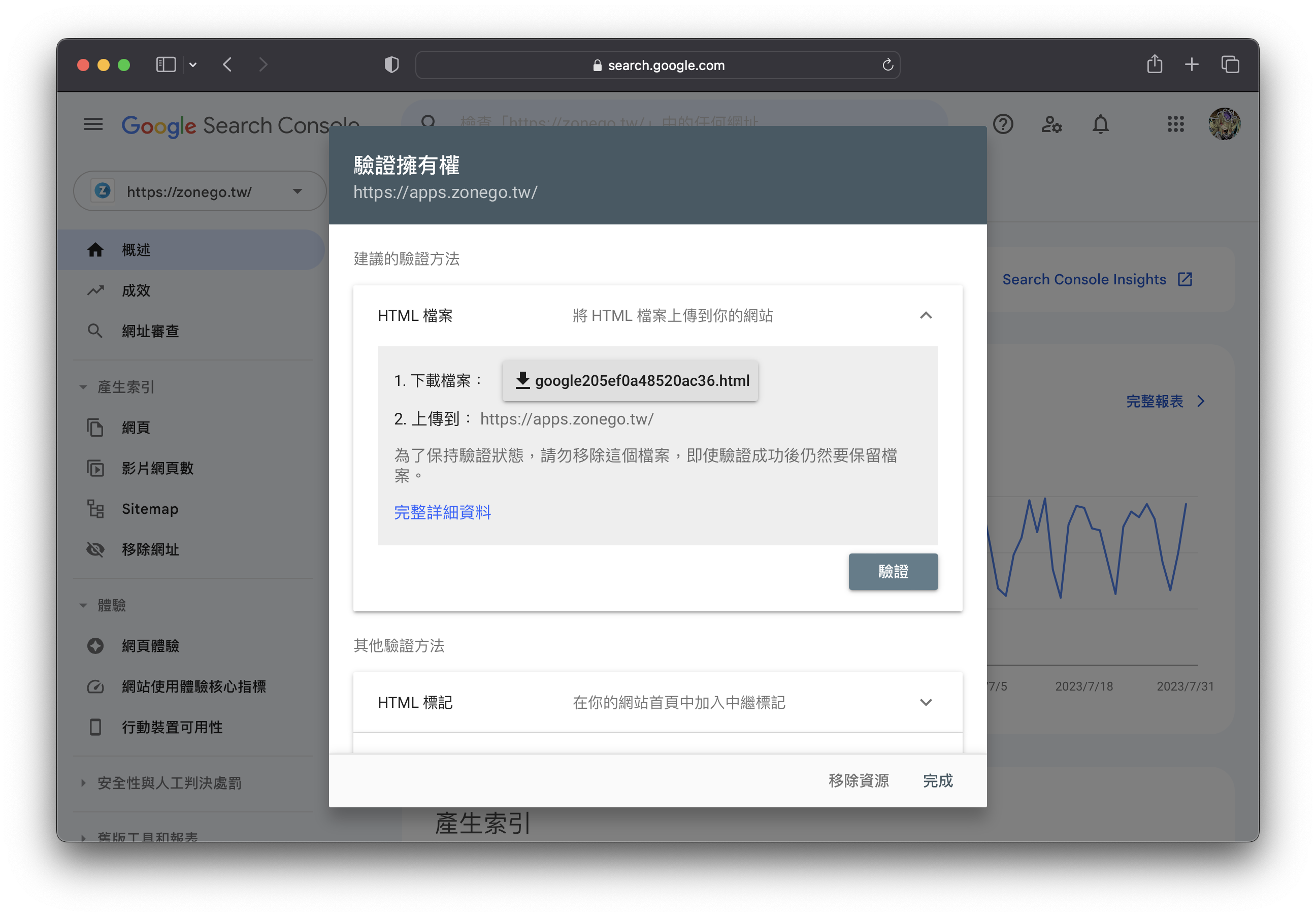Open the 移除網址 removals item
1316x917 pixels.
(x=191, y=549)
